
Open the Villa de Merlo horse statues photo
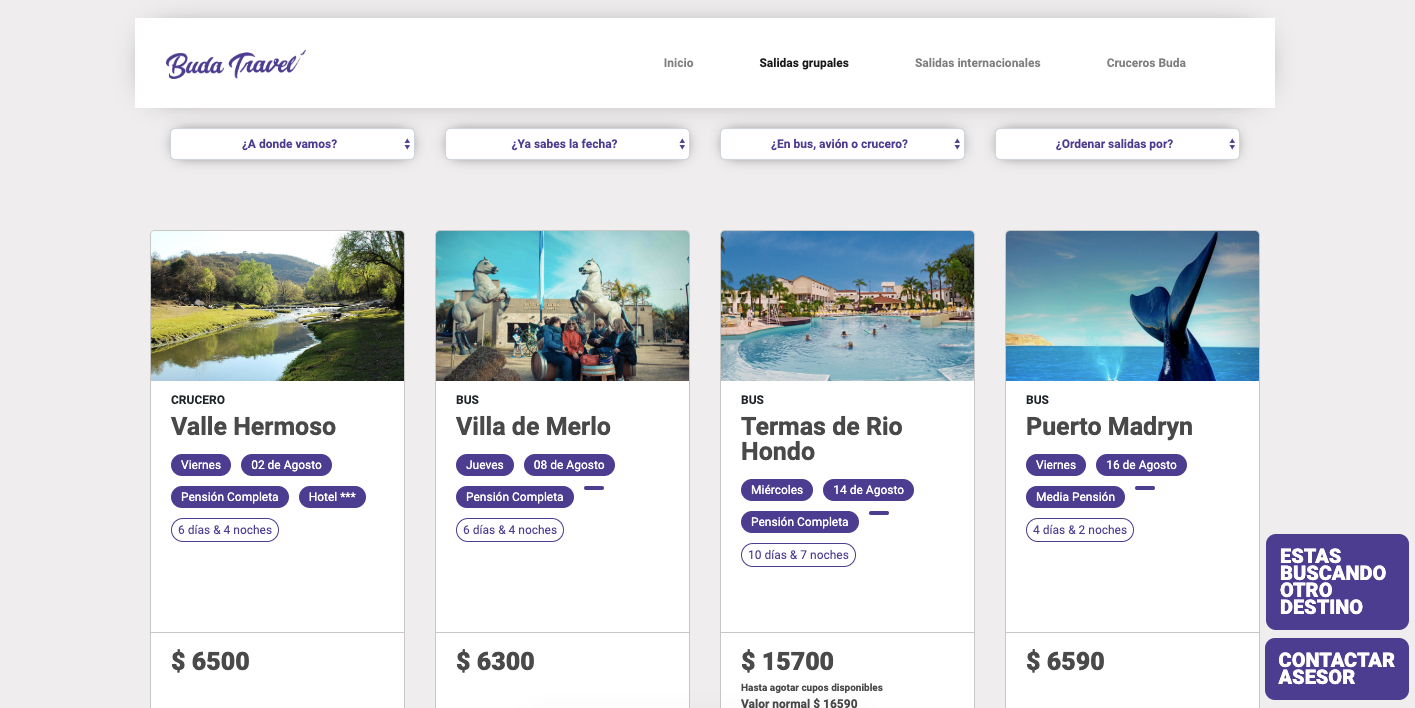(562, 306)
